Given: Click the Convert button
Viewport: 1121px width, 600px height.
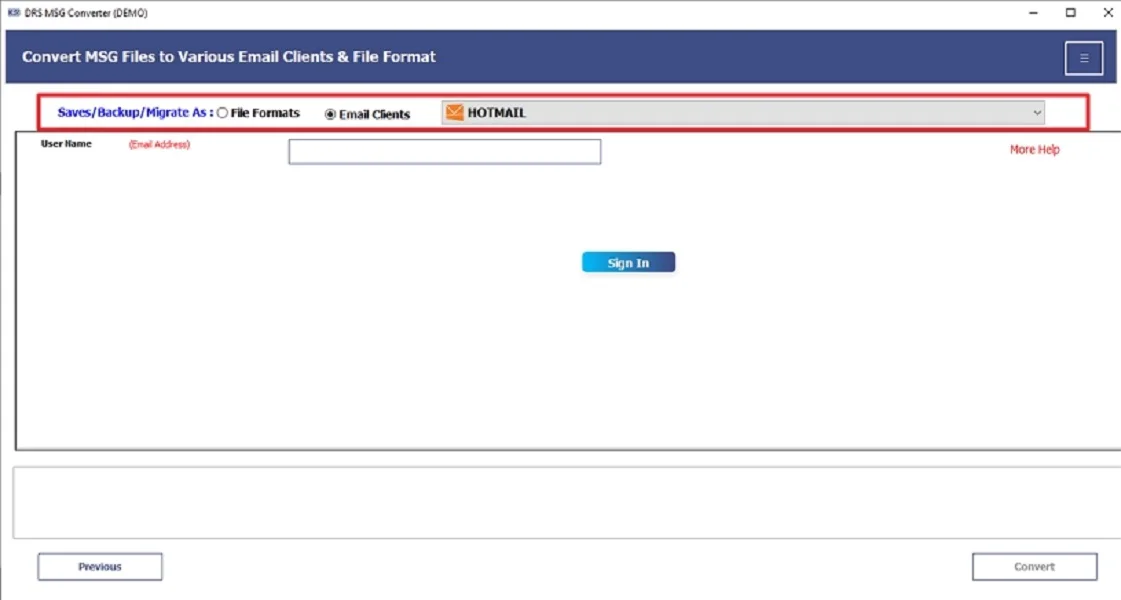Looking at the screenshot, I should [1034, 566].
